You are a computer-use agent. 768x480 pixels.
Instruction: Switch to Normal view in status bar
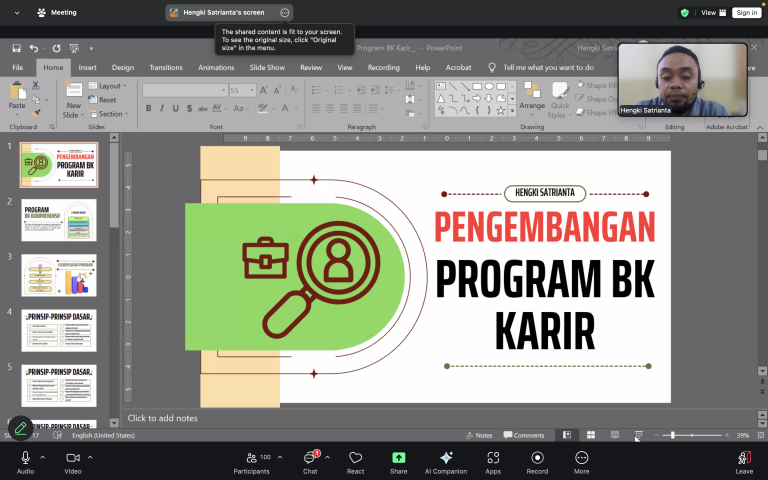(567, 435)
